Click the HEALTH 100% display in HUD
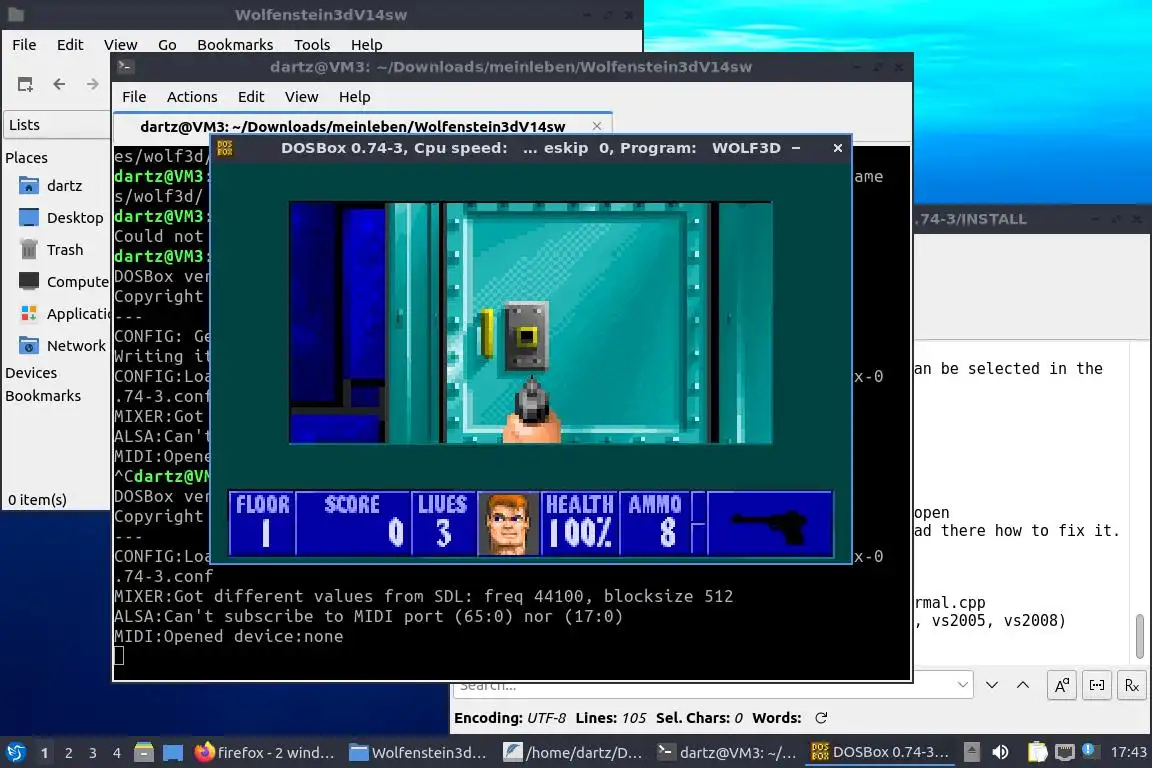 click(x=578, y=523)
